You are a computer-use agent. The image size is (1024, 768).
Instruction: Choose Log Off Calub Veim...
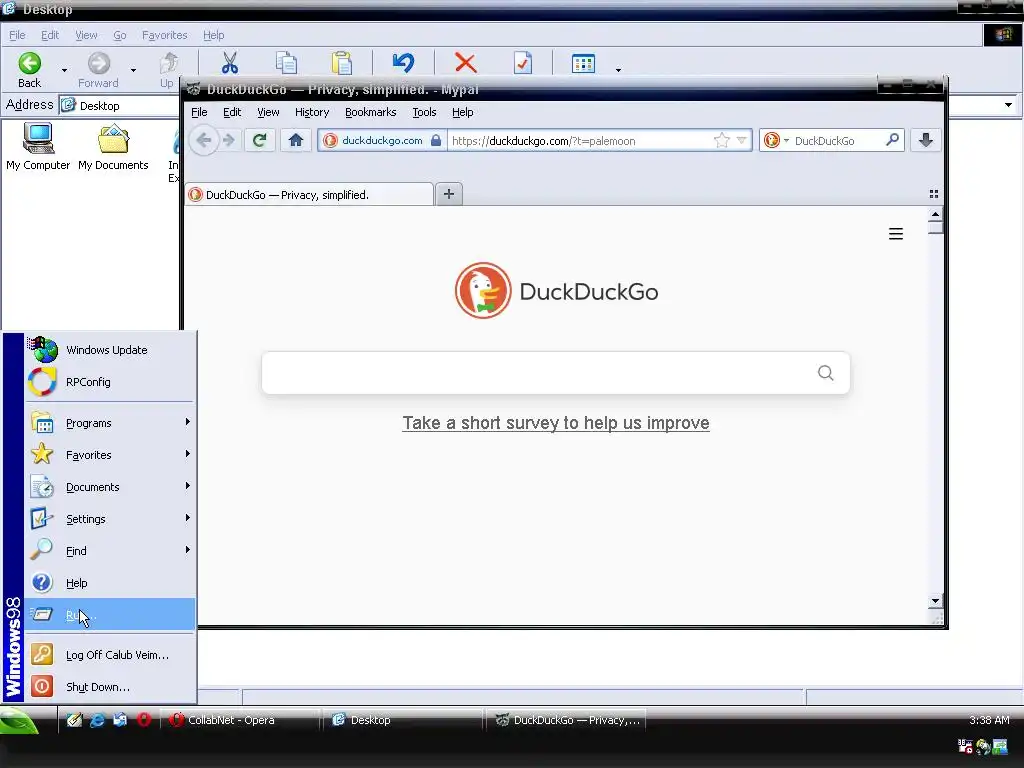[x=110, y=655]
